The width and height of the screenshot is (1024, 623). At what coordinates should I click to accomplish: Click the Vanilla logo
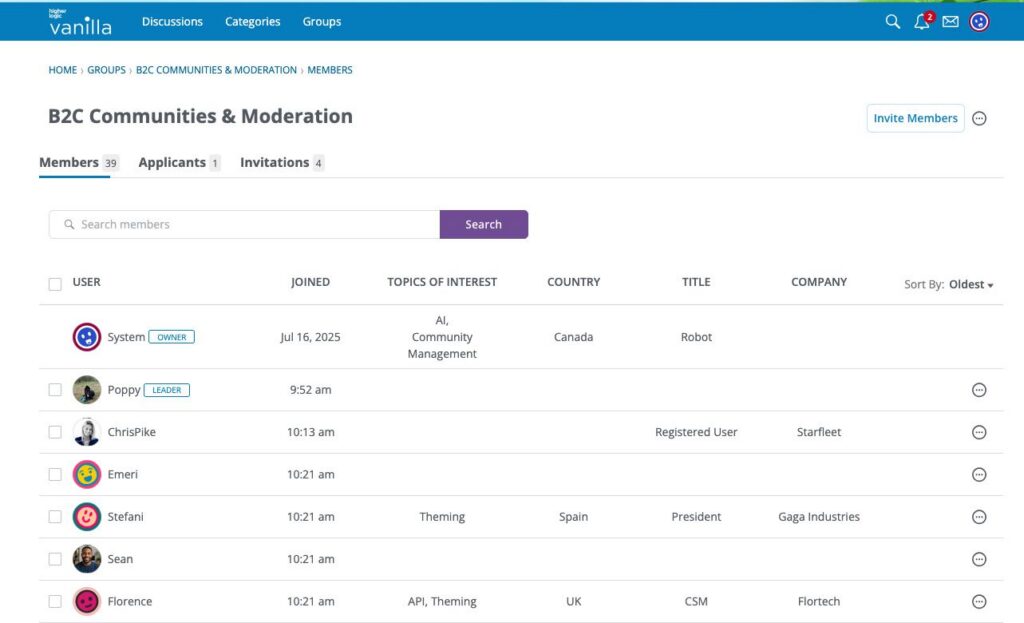pos(79,21)
